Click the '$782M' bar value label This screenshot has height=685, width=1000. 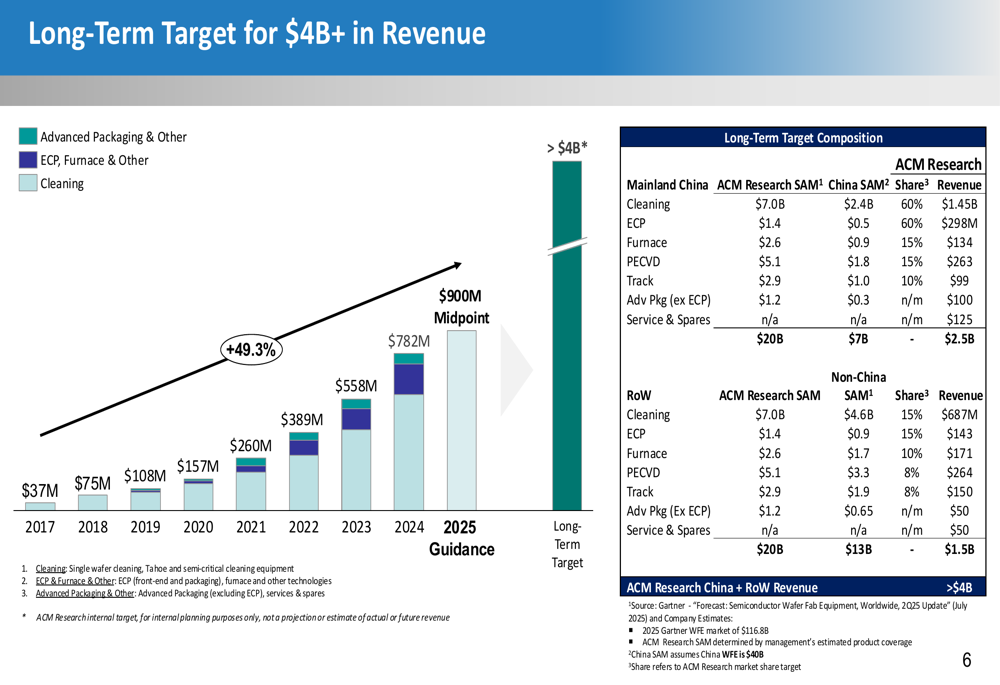(x=409, y=341)
